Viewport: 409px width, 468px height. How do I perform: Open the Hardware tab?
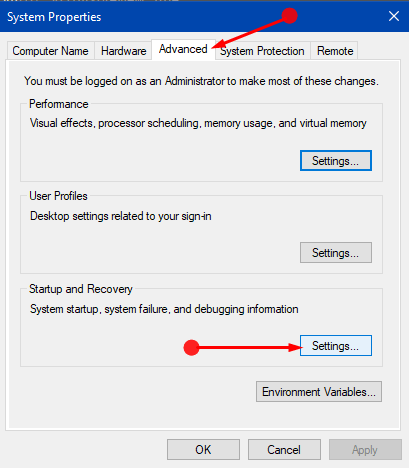123,51
